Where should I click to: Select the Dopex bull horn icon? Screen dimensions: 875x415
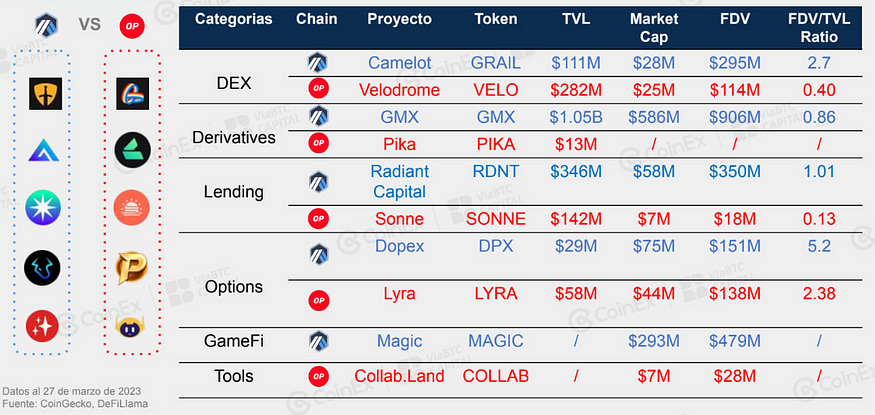[42, 268]
